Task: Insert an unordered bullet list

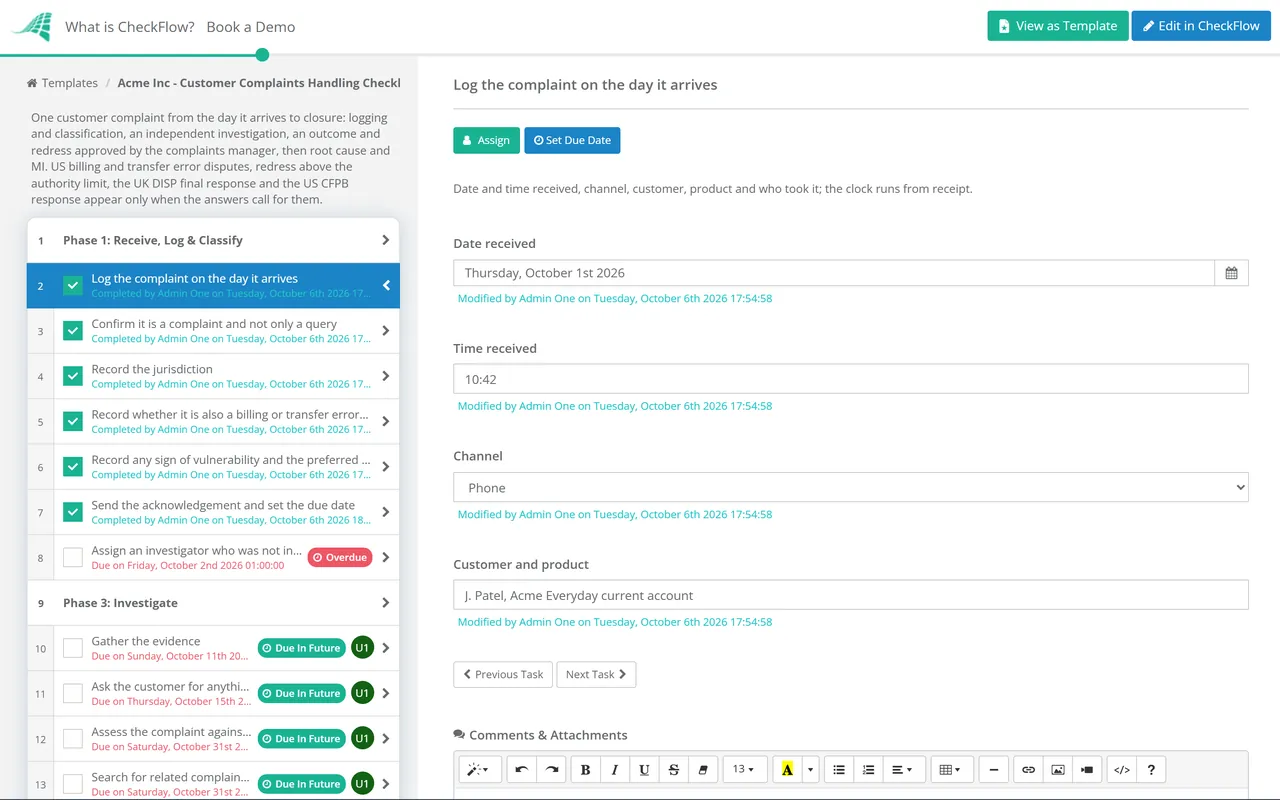Action: [839, 769]
